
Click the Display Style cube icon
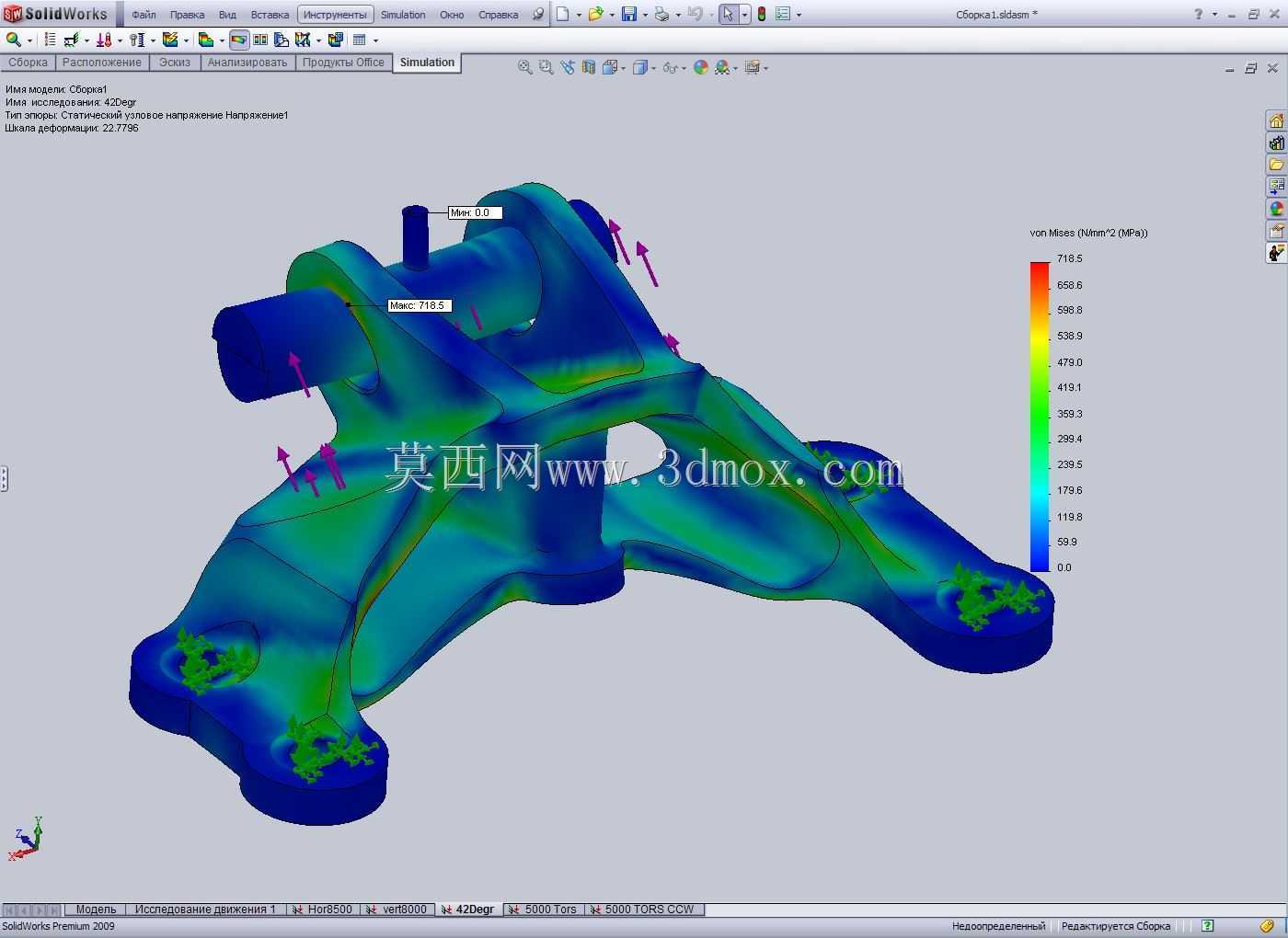pos(640,67)
